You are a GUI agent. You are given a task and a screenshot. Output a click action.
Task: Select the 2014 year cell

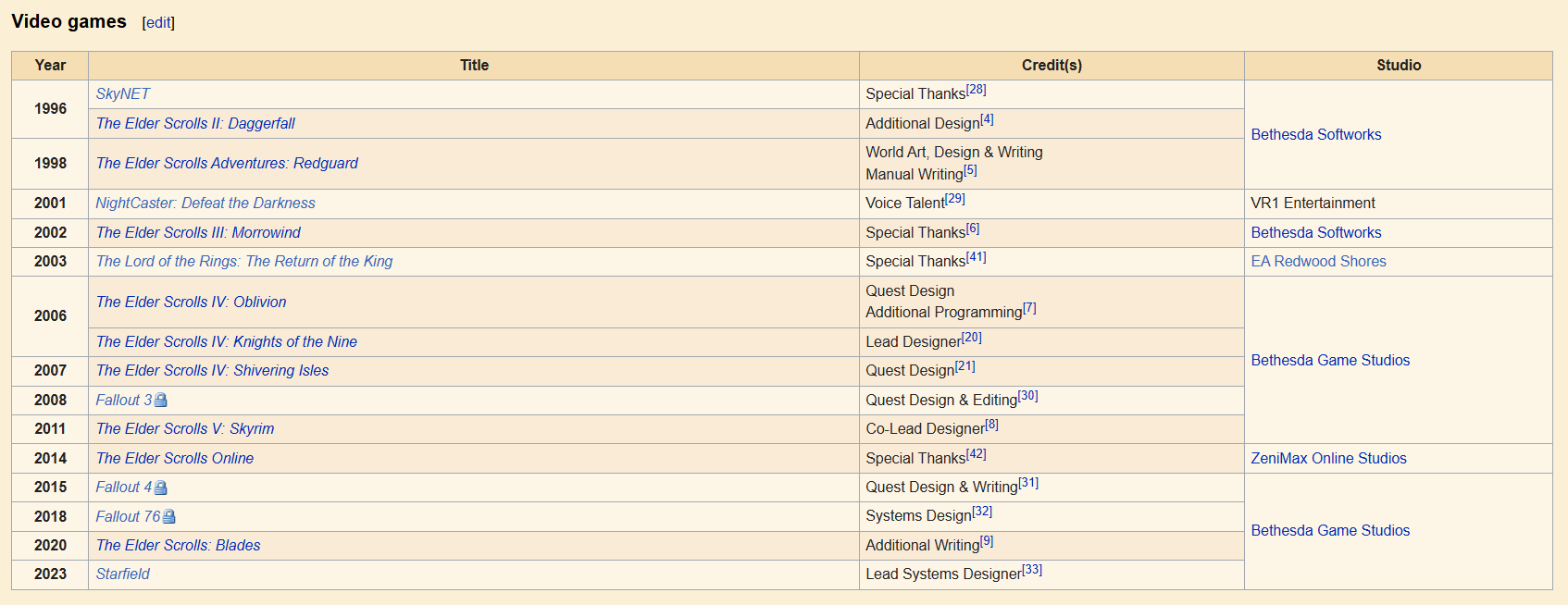click(x=50, y=459)
